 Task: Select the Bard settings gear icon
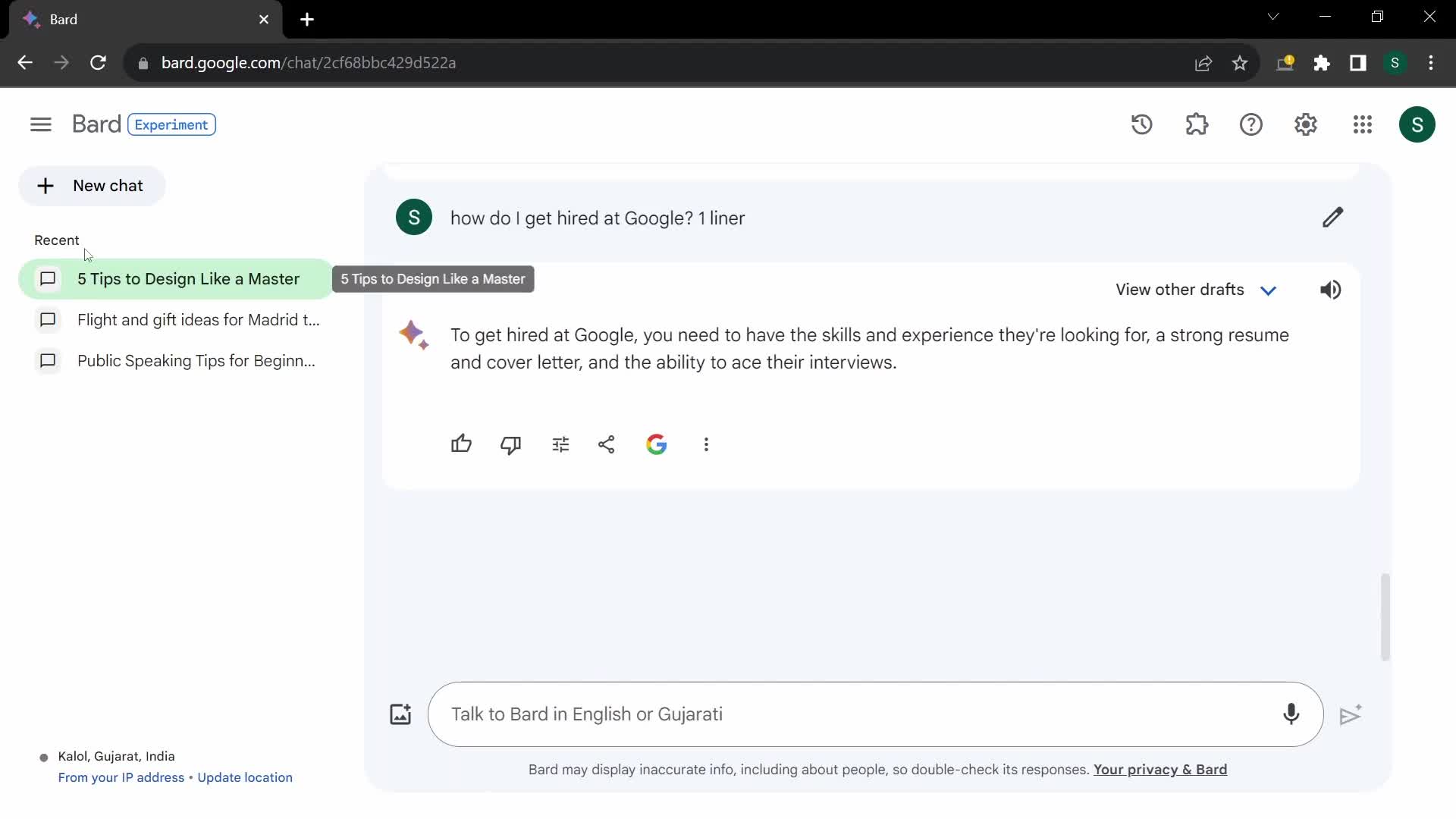point(1306,124)
